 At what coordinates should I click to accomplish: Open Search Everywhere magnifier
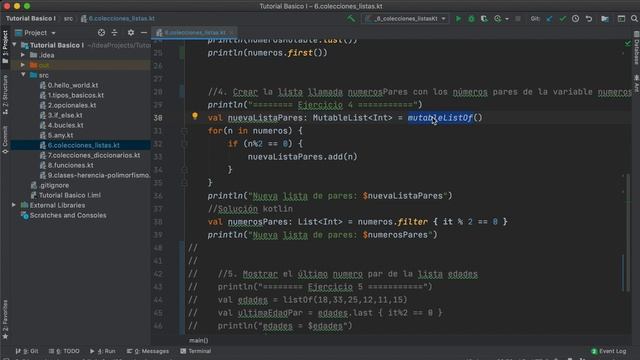click(x=634, y=19)
